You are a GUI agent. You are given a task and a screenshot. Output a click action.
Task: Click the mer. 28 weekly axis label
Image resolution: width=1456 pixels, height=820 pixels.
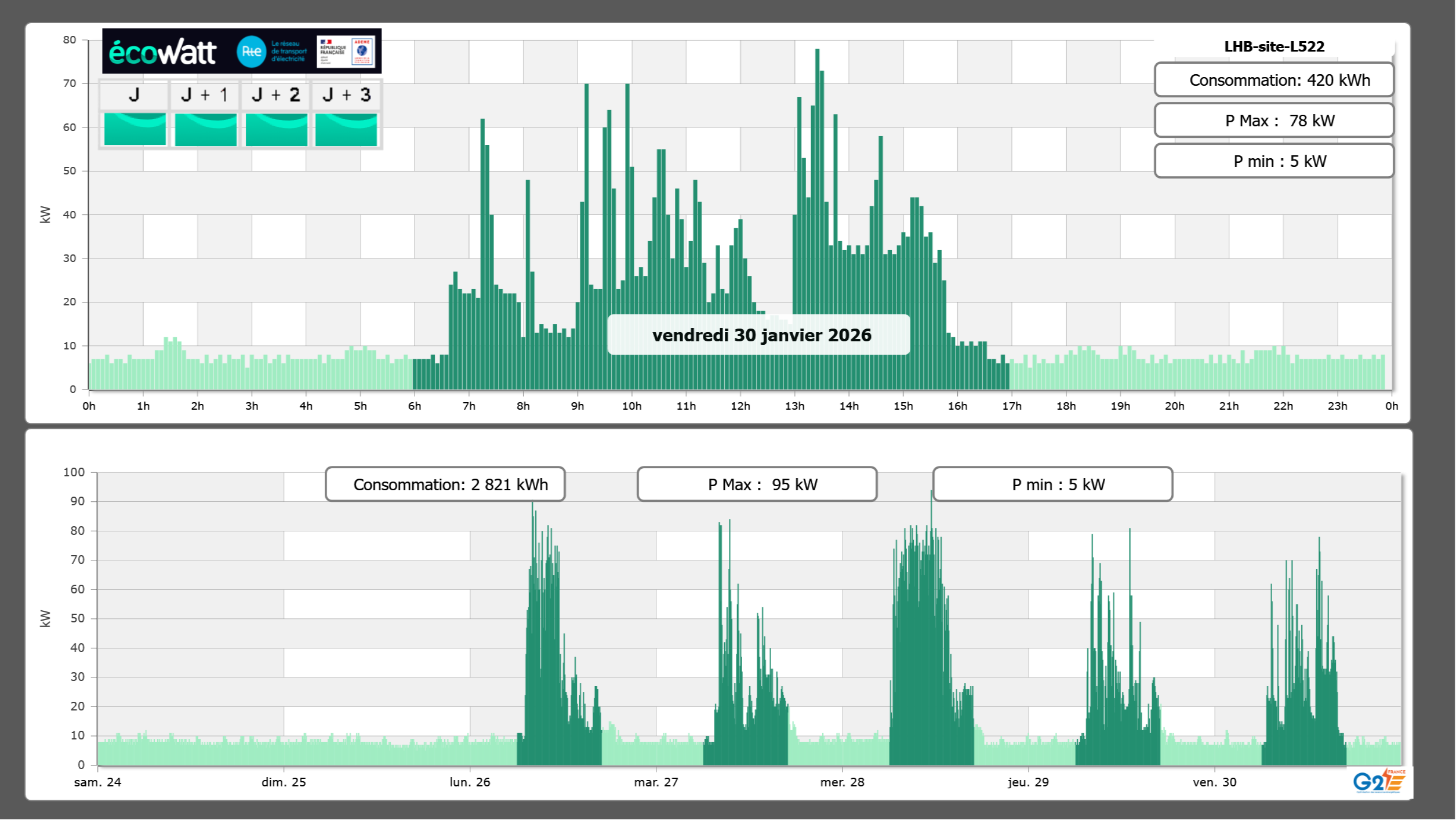point(842,782)
